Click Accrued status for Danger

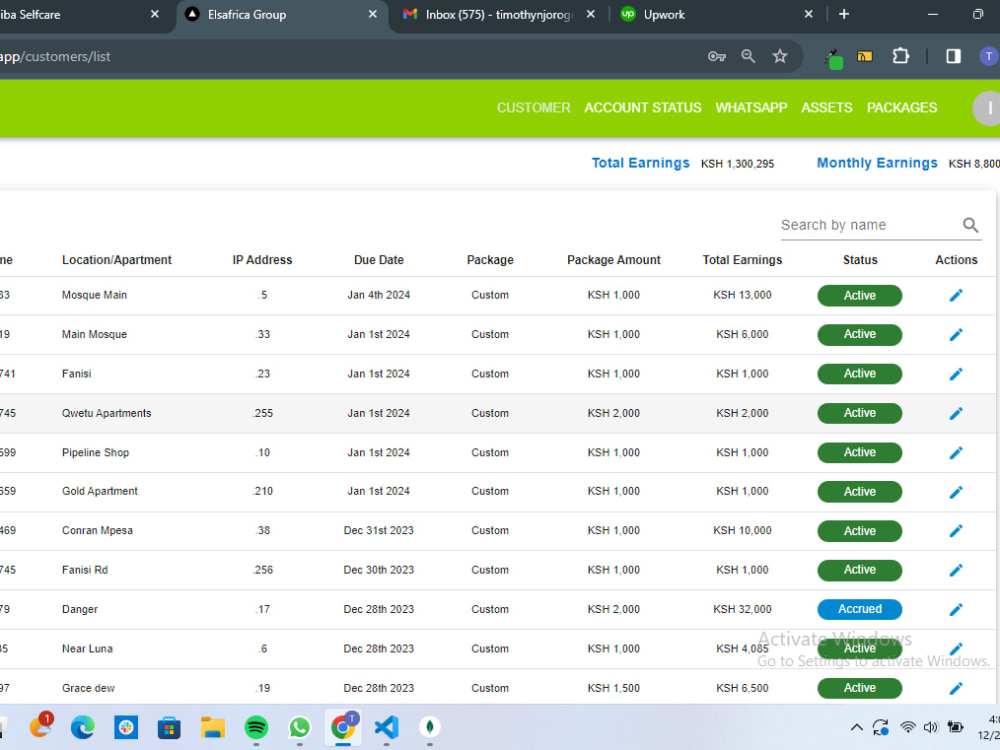point(860,609)
